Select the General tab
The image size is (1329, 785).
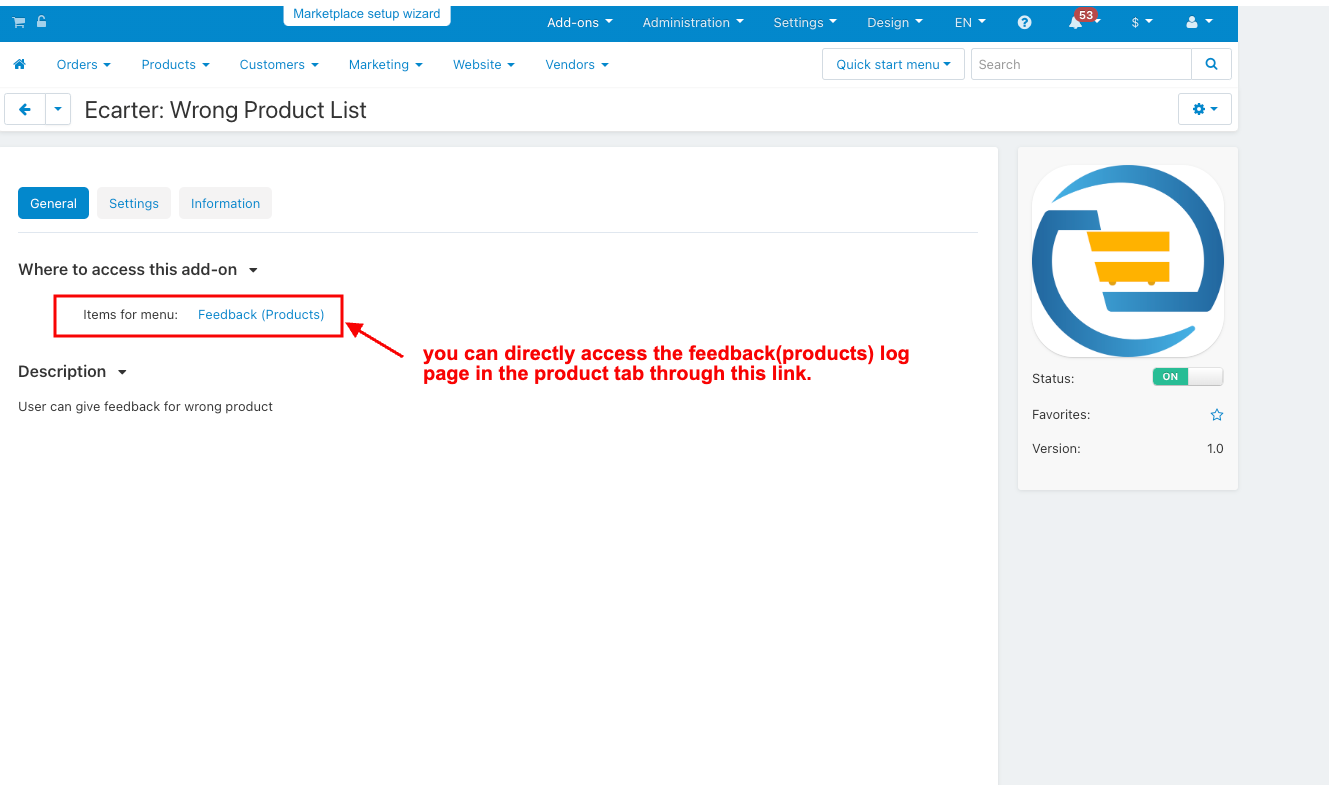[53, 203]
